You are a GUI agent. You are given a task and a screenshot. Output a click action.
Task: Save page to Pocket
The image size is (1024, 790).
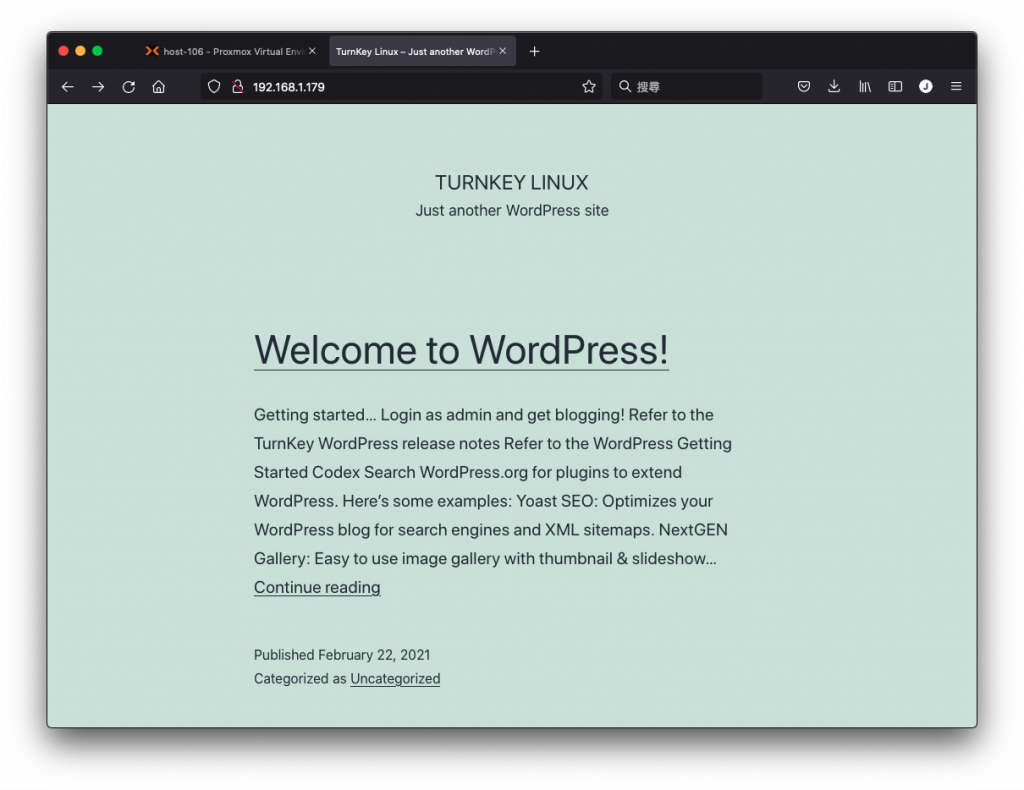click(x=804, y=86)
